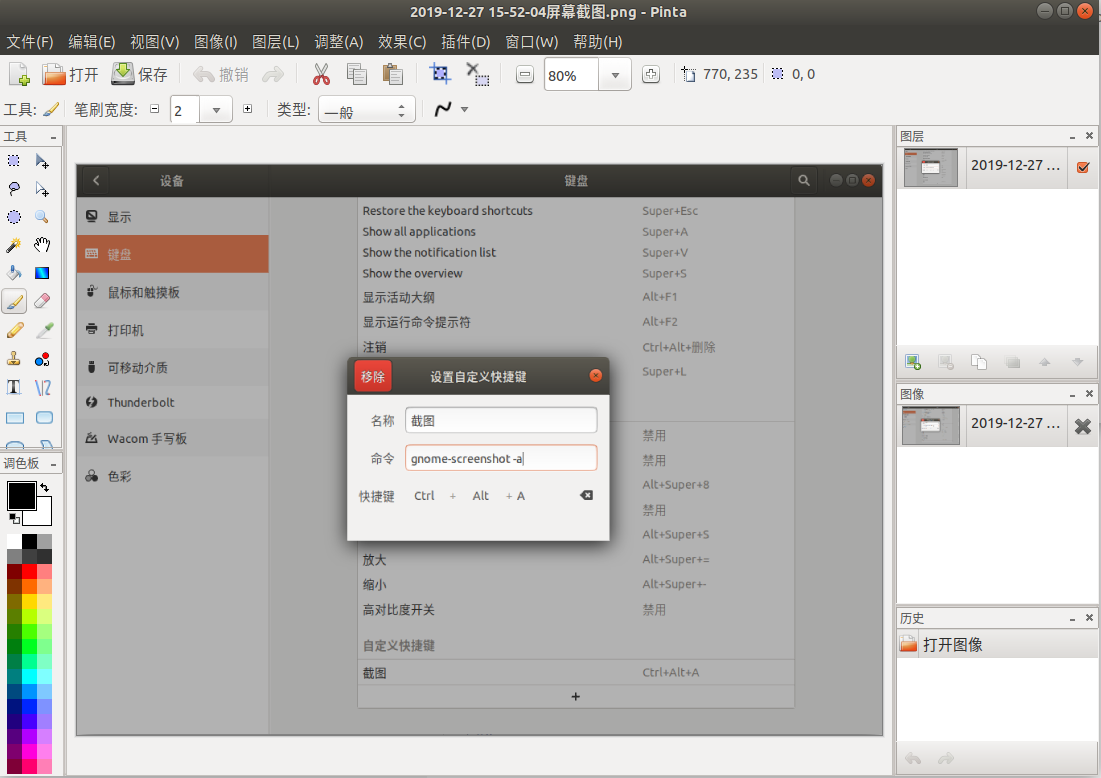Click the Paste clipboard icon
Viewport: 1101px width, 778px height.
coord(393,74)
